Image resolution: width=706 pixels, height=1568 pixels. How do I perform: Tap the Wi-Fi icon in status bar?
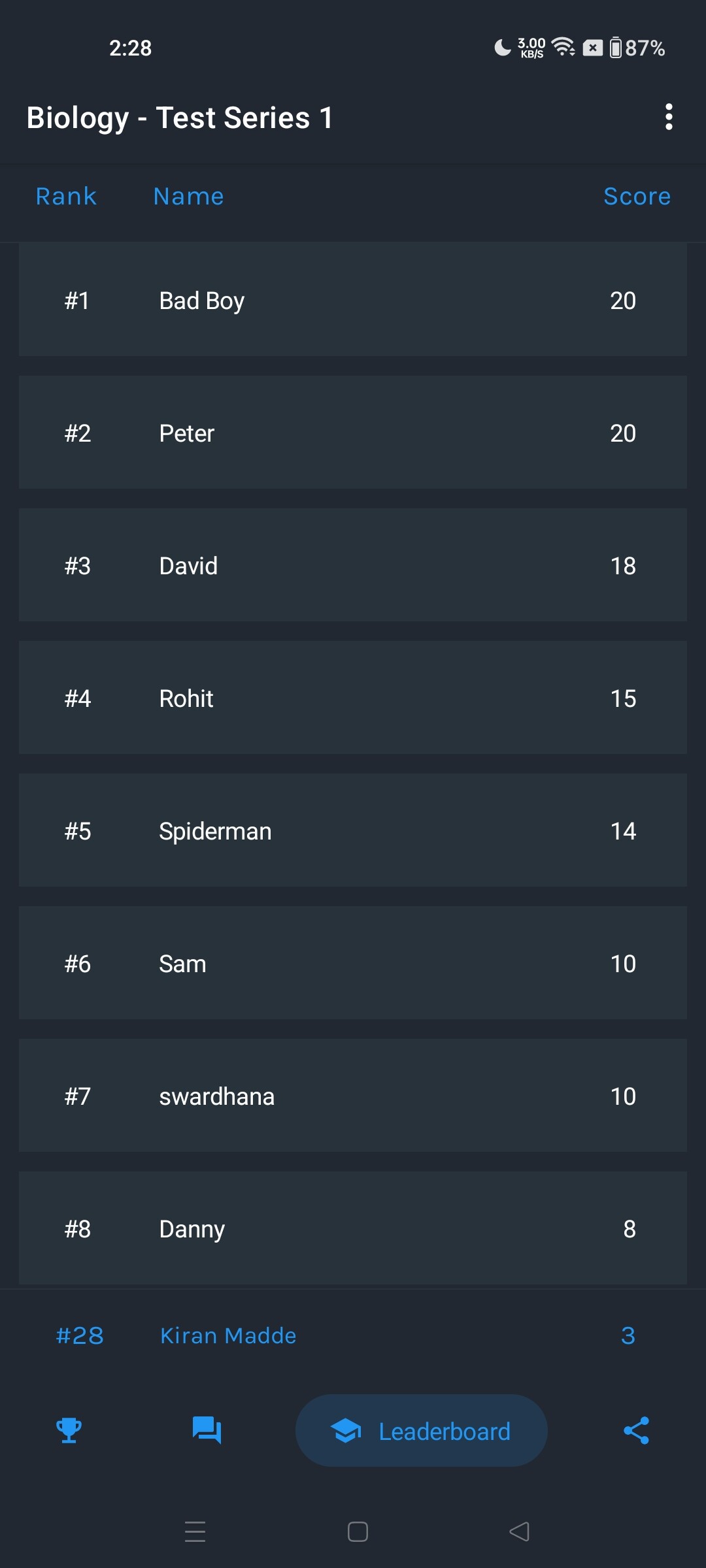coord(563,47)
